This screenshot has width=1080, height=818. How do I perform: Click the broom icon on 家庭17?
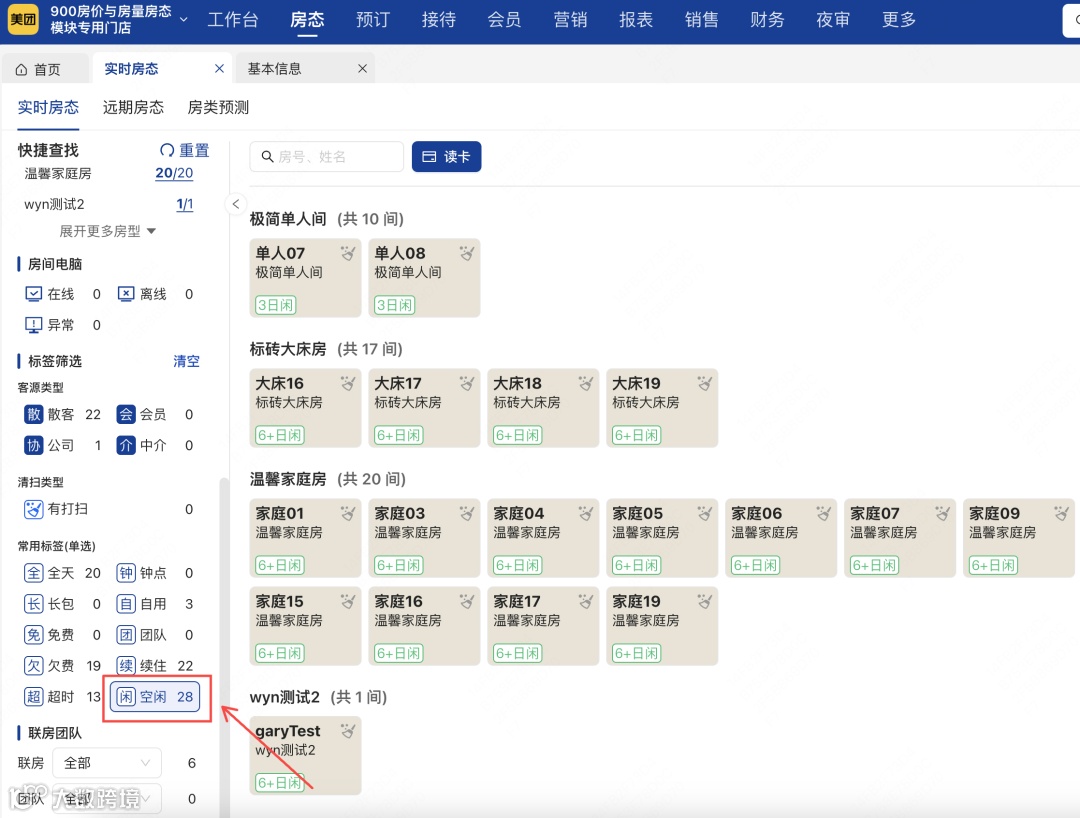[x=586, y=601]
